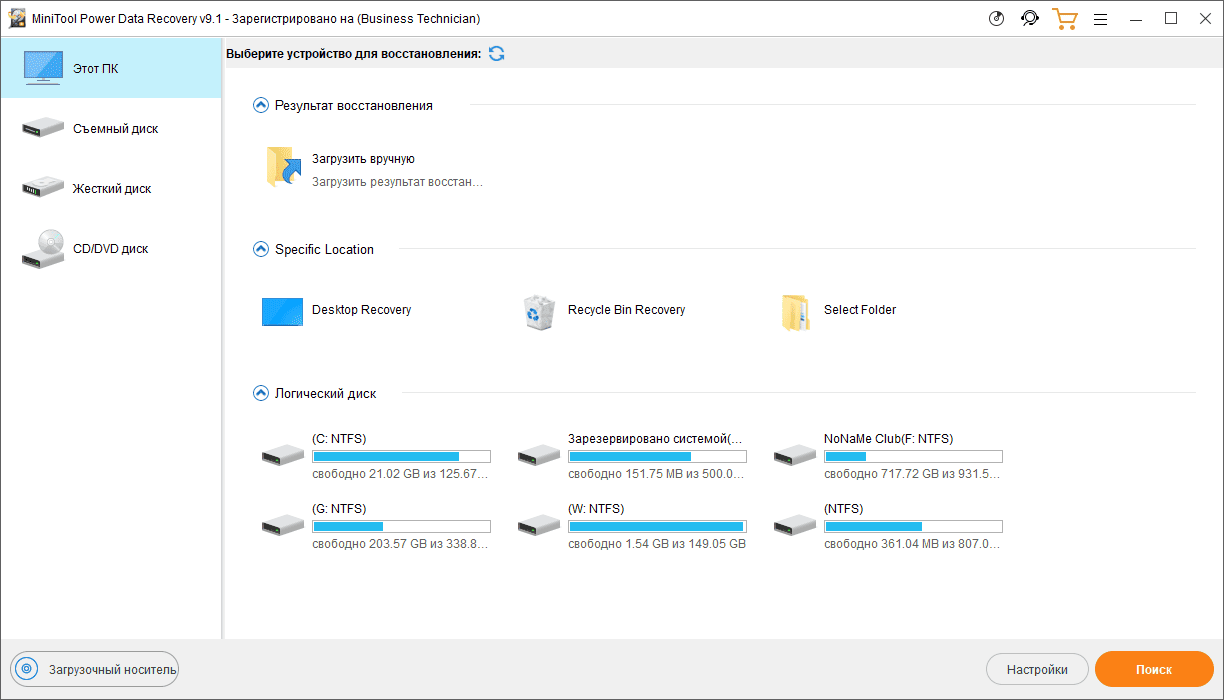The width and height of the screenshot is (1224, 700).
Task: Open the shopping cart icon
Action: [x=1065, y=19]
